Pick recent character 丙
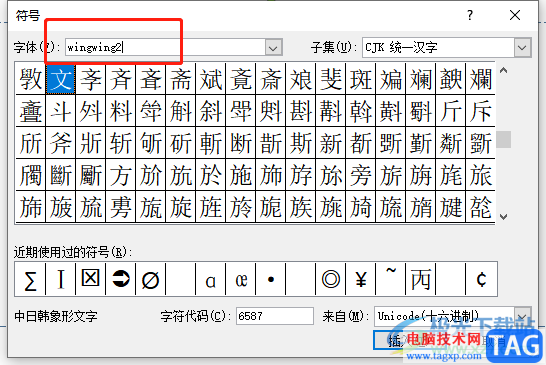Image resolution: width=546 pixels, height=365 pixels. 421,279
